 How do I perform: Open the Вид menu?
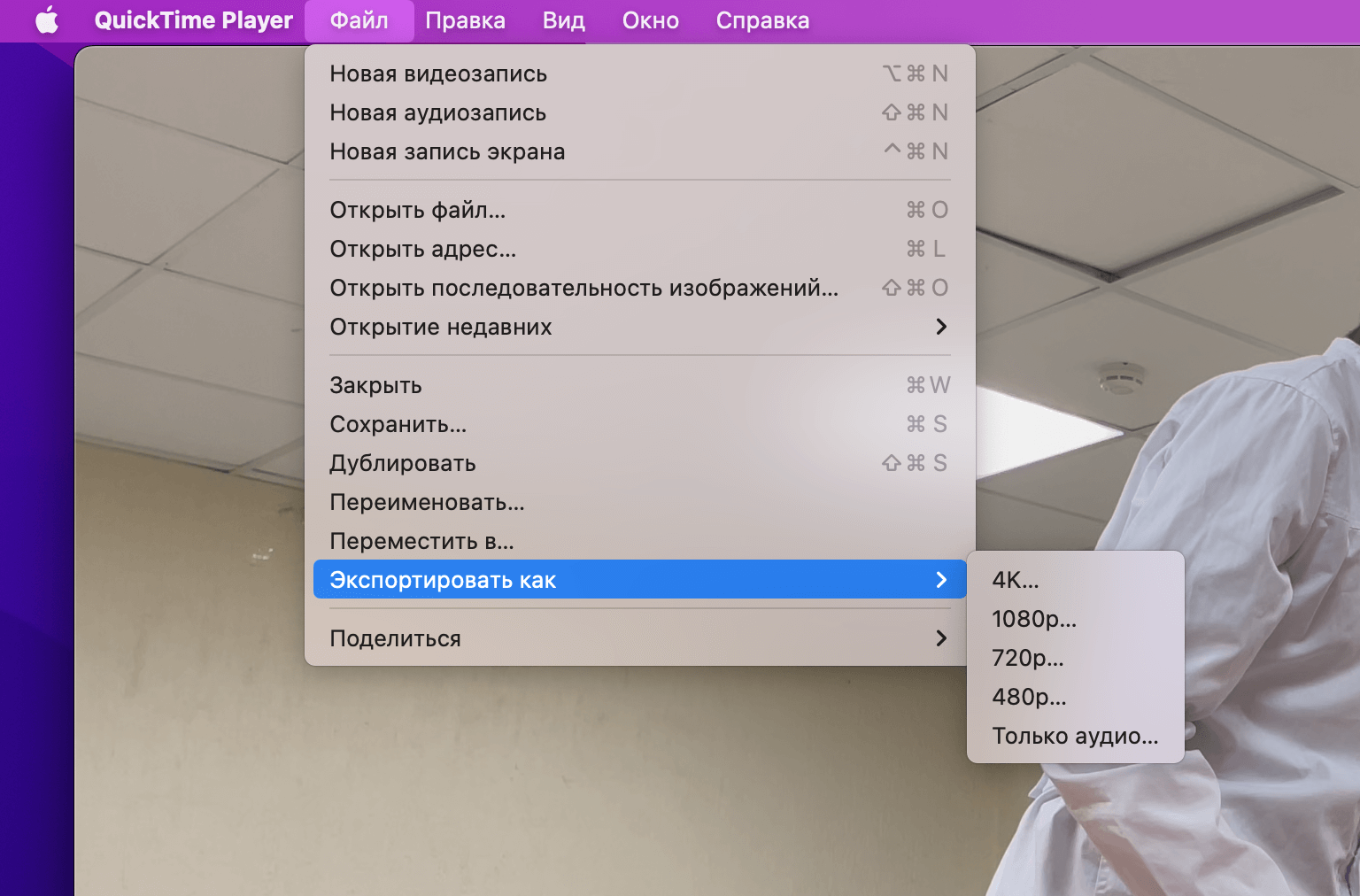(562, 19)
